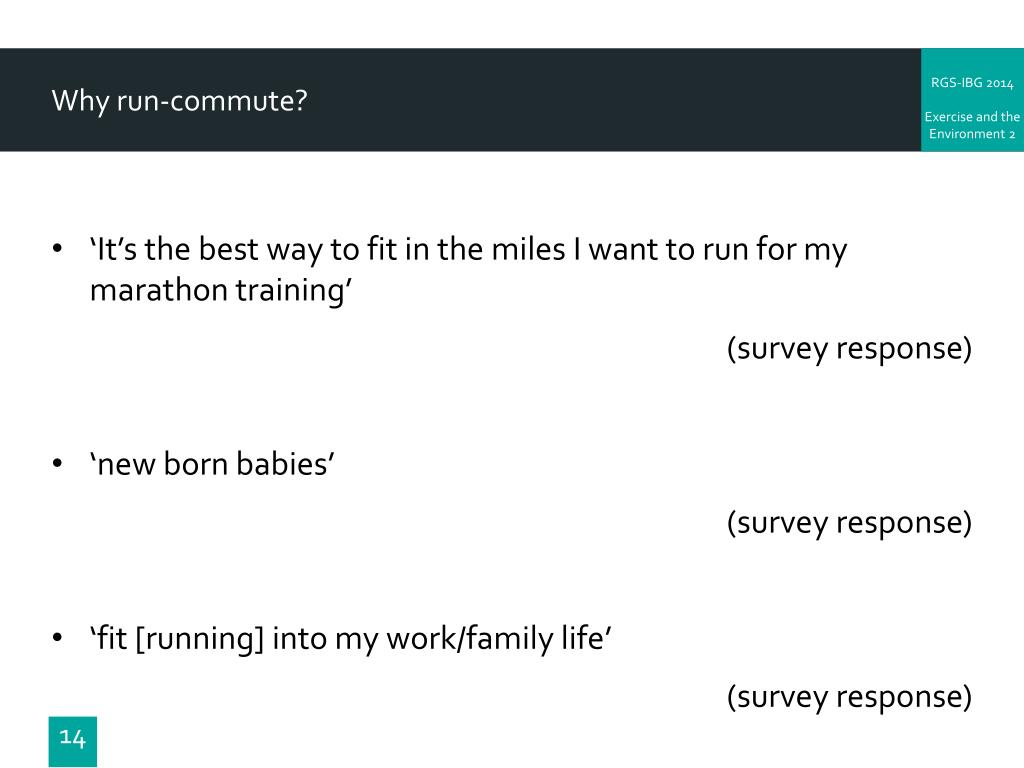Viewport: 1024px width, 768px height.
Task: Click the bullet before 'fit [running]' quote
Action: (57, 637)
